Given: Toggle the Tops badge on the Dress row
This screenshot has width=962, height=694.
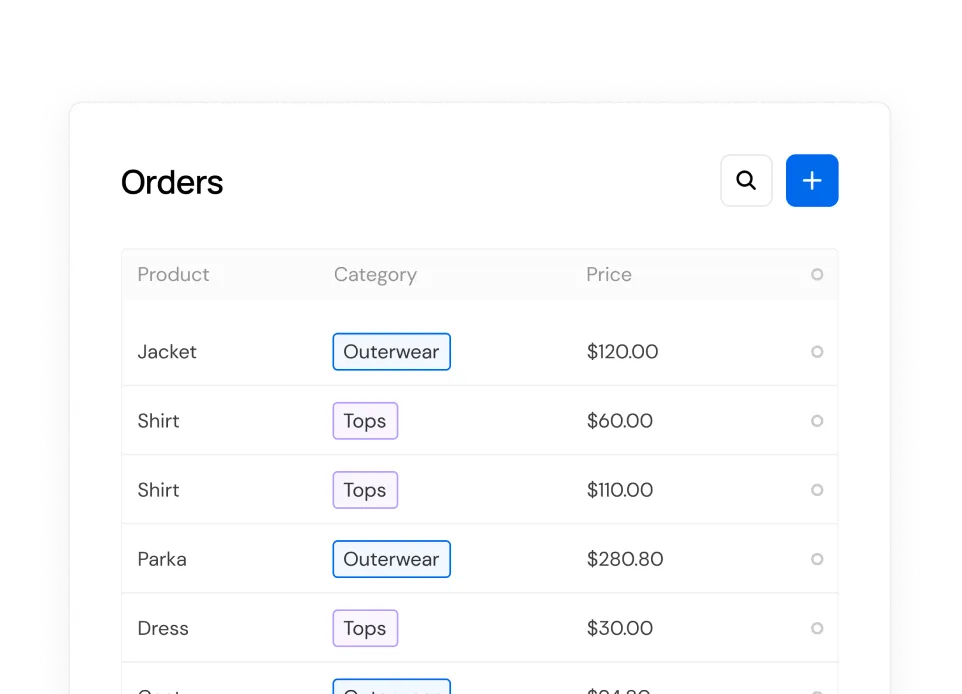Looking at the screenshot, I should 364,627.
